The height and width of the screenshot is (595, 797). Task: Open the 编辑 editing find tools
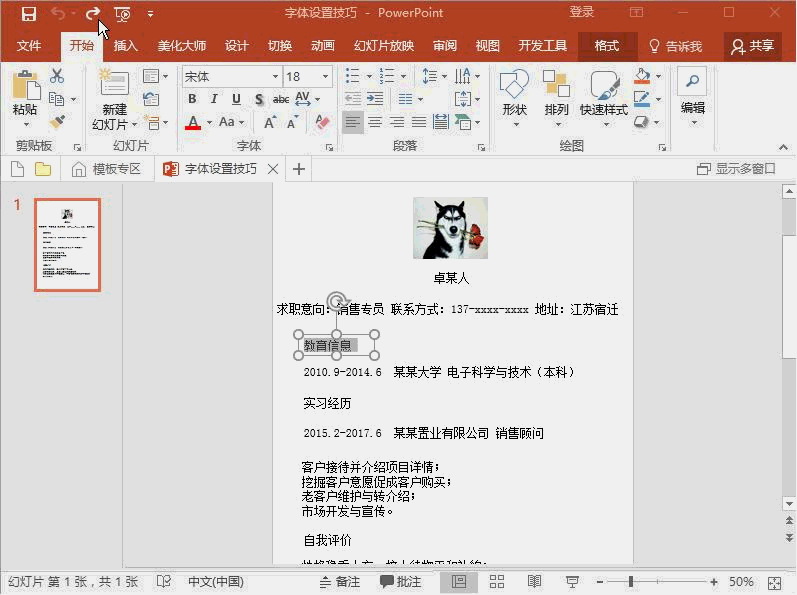693,98
